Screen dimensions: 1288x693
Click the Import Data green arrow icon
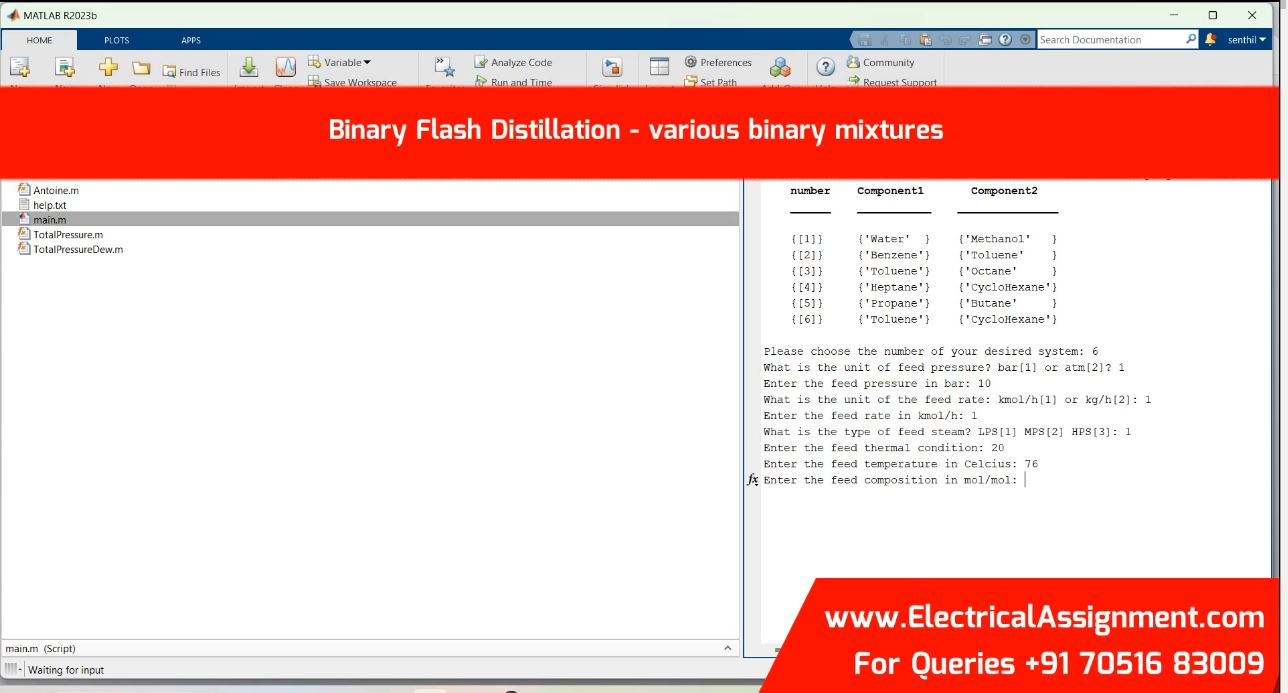pyautogui.click(x=250, y=68)
